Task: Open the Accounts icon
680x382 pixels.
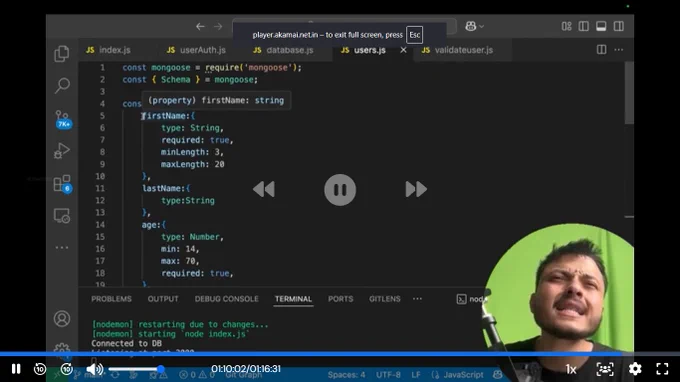Action: [x=62, y=319]
